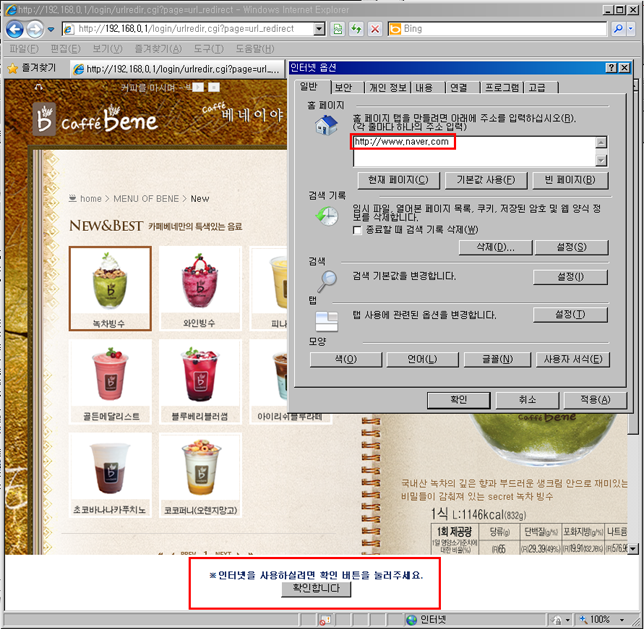The height and width of the screenshot is (629, 644).
Task: Click the dialog 확인 button
Action: [458, 400]
